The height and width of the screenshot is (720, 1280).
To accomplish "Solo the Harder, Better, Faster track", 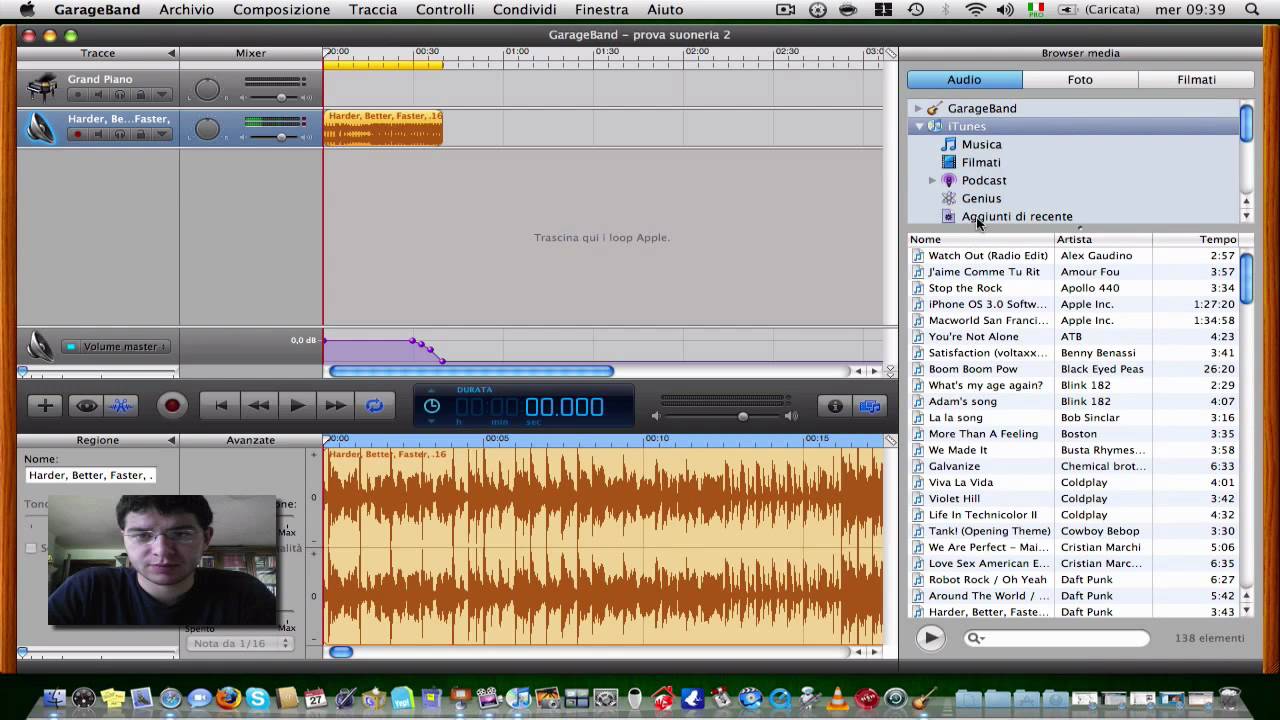I will 119,134.
